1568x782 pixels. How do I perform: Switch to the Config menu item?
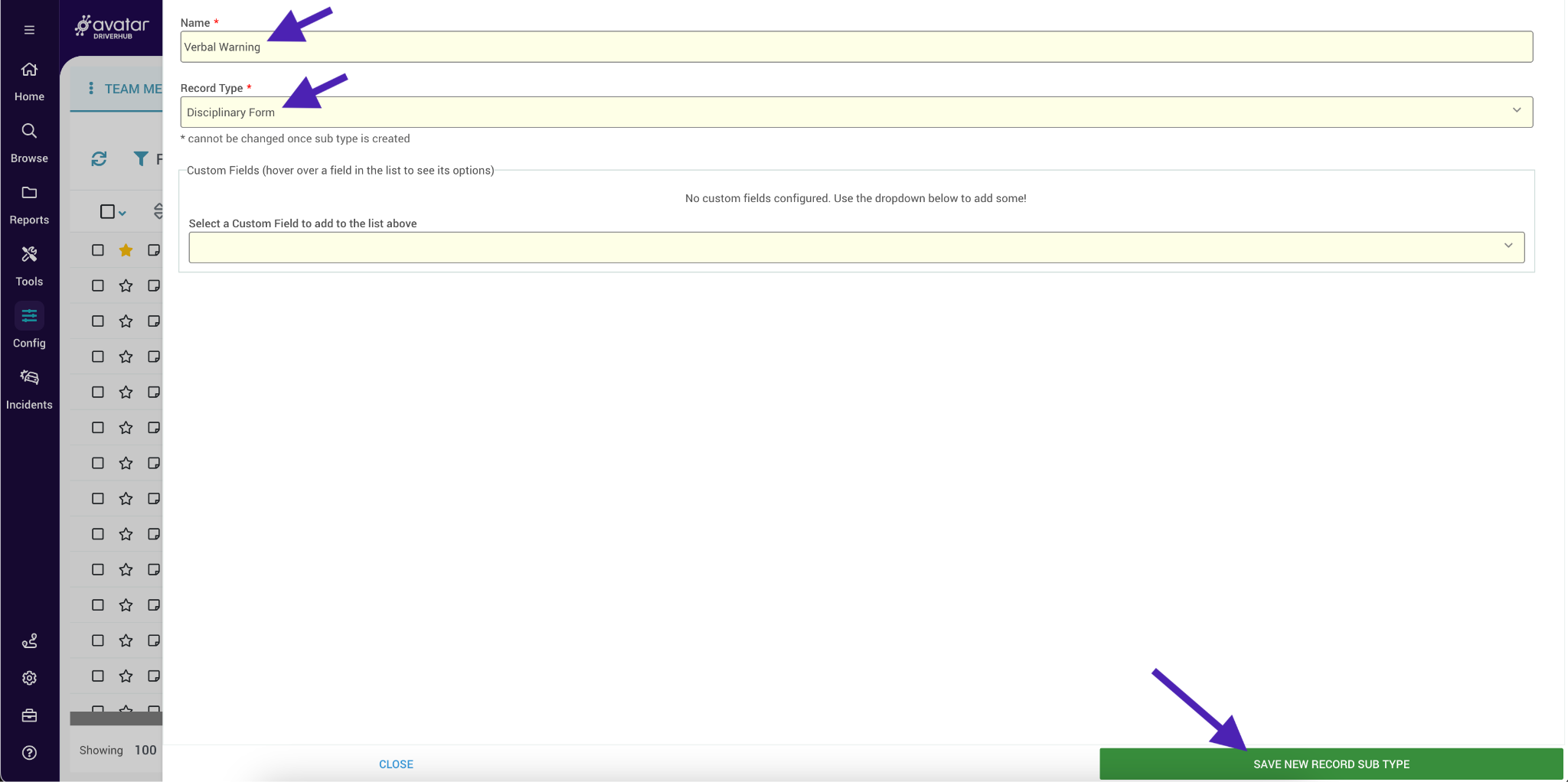click(x=29, y=316)
